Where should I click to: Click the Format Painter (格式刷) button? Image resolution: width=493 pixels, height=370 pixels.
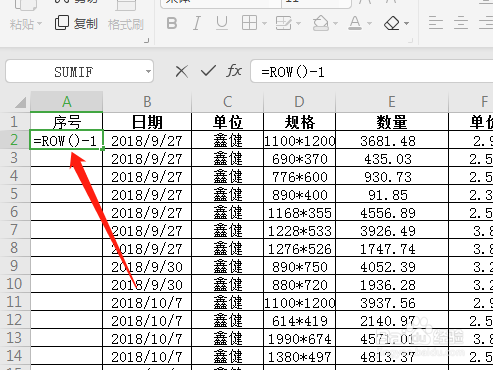coord(126,24)
